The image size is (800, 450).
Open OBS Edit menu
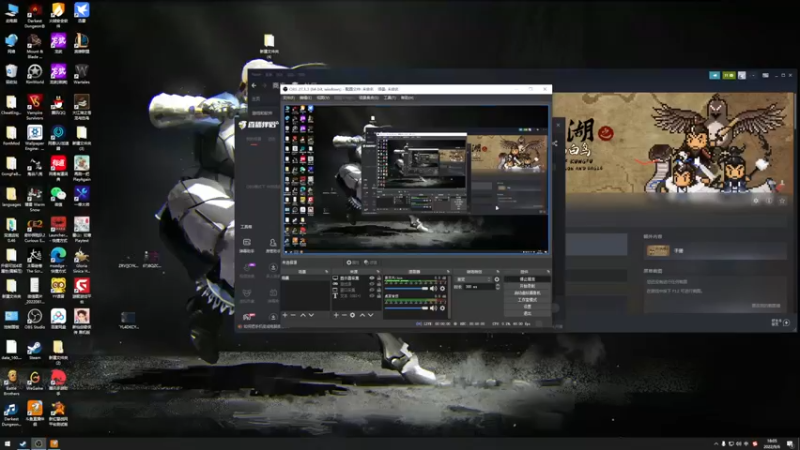tap(306, 98)
